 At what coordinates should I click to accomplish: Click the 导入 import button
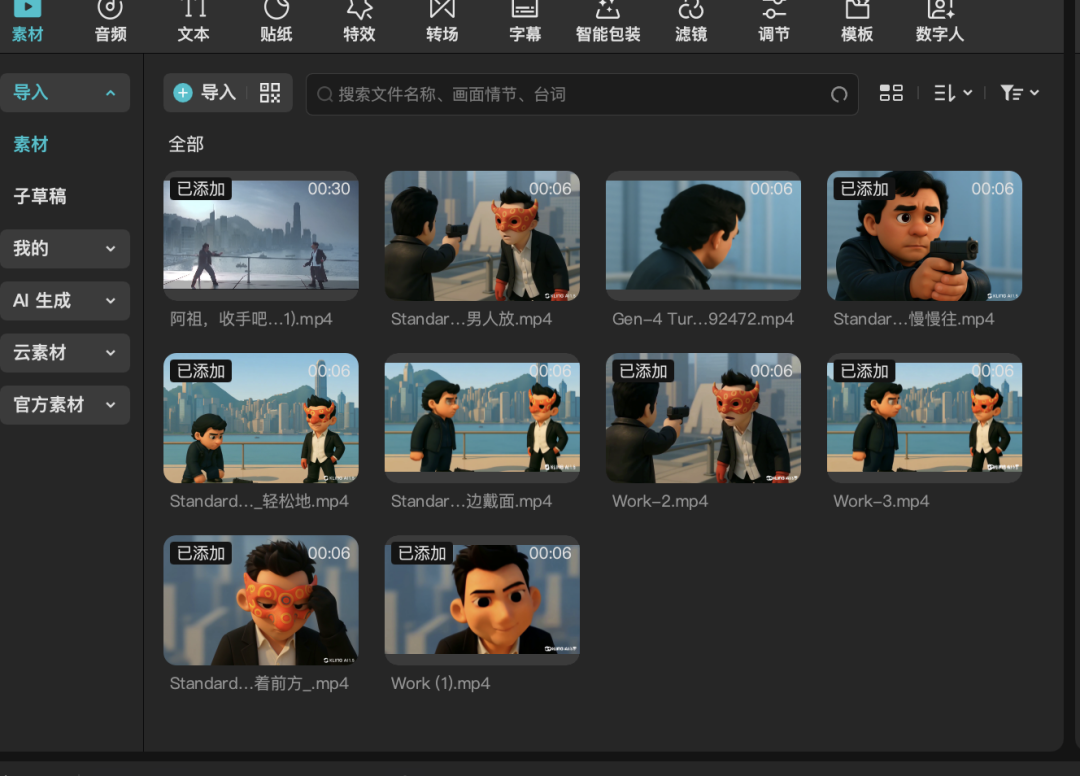(x=207, y=92)
